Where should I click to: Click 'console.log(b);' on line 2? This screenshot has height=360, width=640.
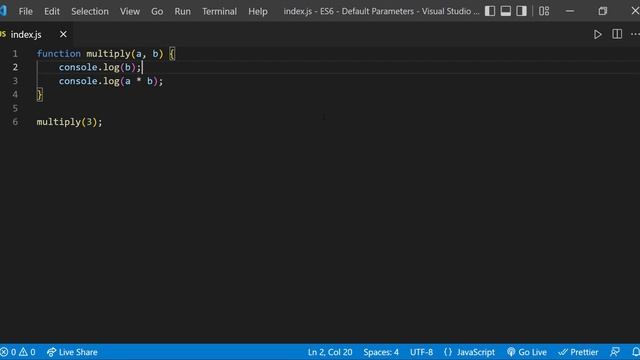coord(100,67)
